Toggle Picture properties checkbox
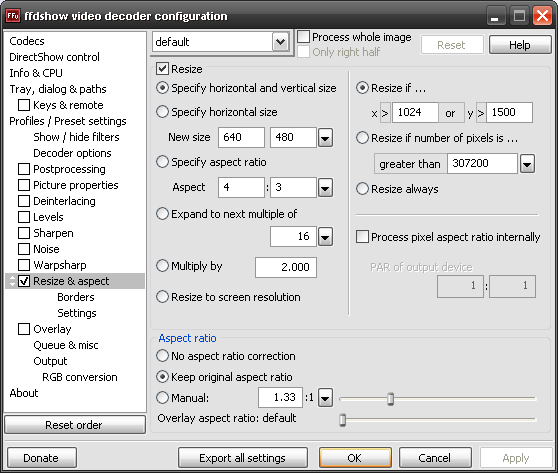Image resolution: width=558 pixels, height=473 pixels. [24, 185]
